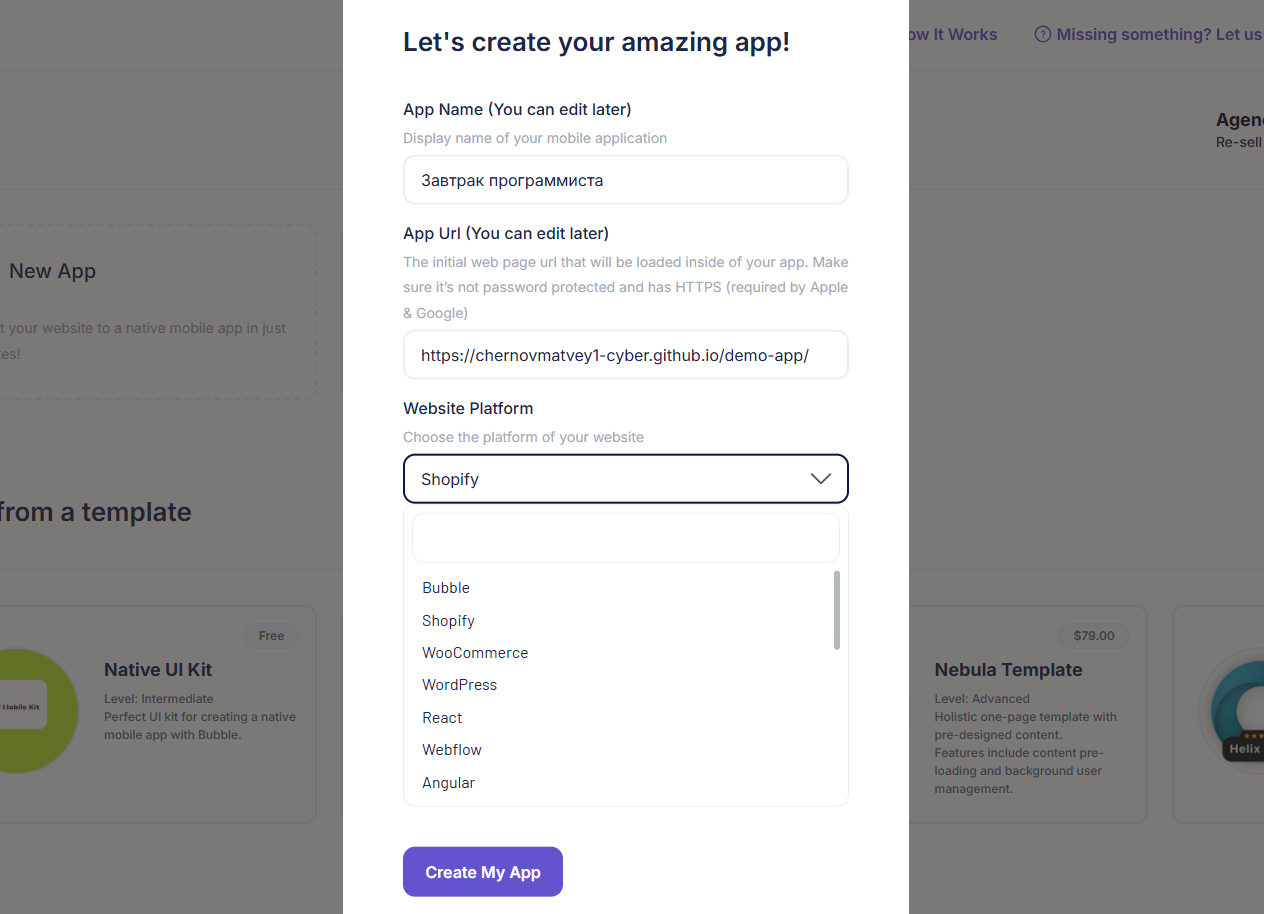Select React as the website platform

click(442, 718)
